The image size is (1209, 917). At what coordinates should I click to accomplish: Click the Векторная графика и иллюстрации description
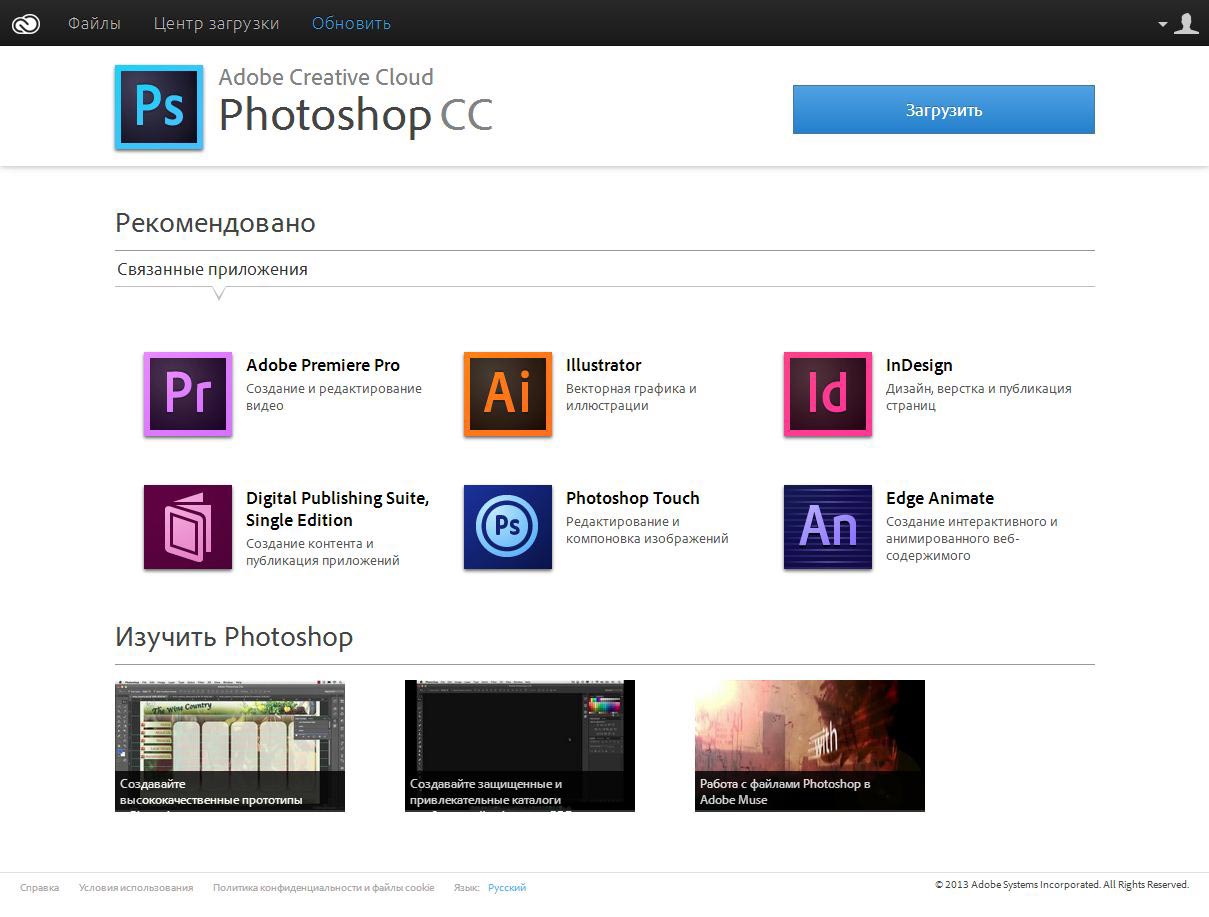631,397
